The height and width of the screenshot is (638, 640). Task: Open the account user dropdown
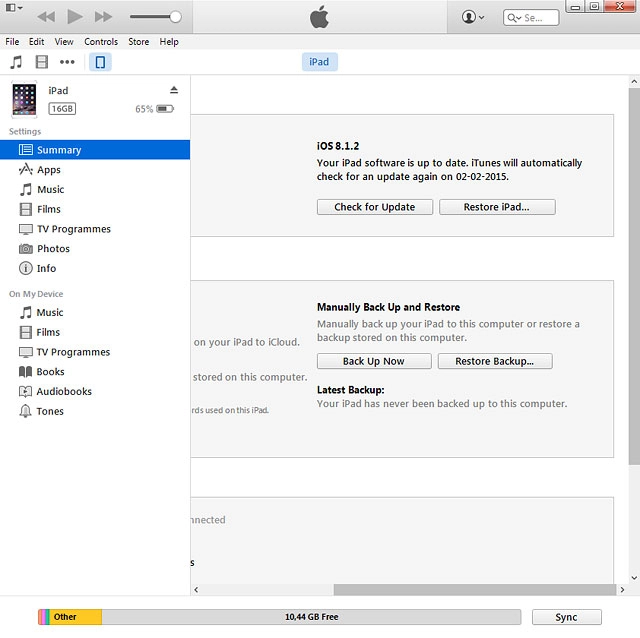(473, 17)
